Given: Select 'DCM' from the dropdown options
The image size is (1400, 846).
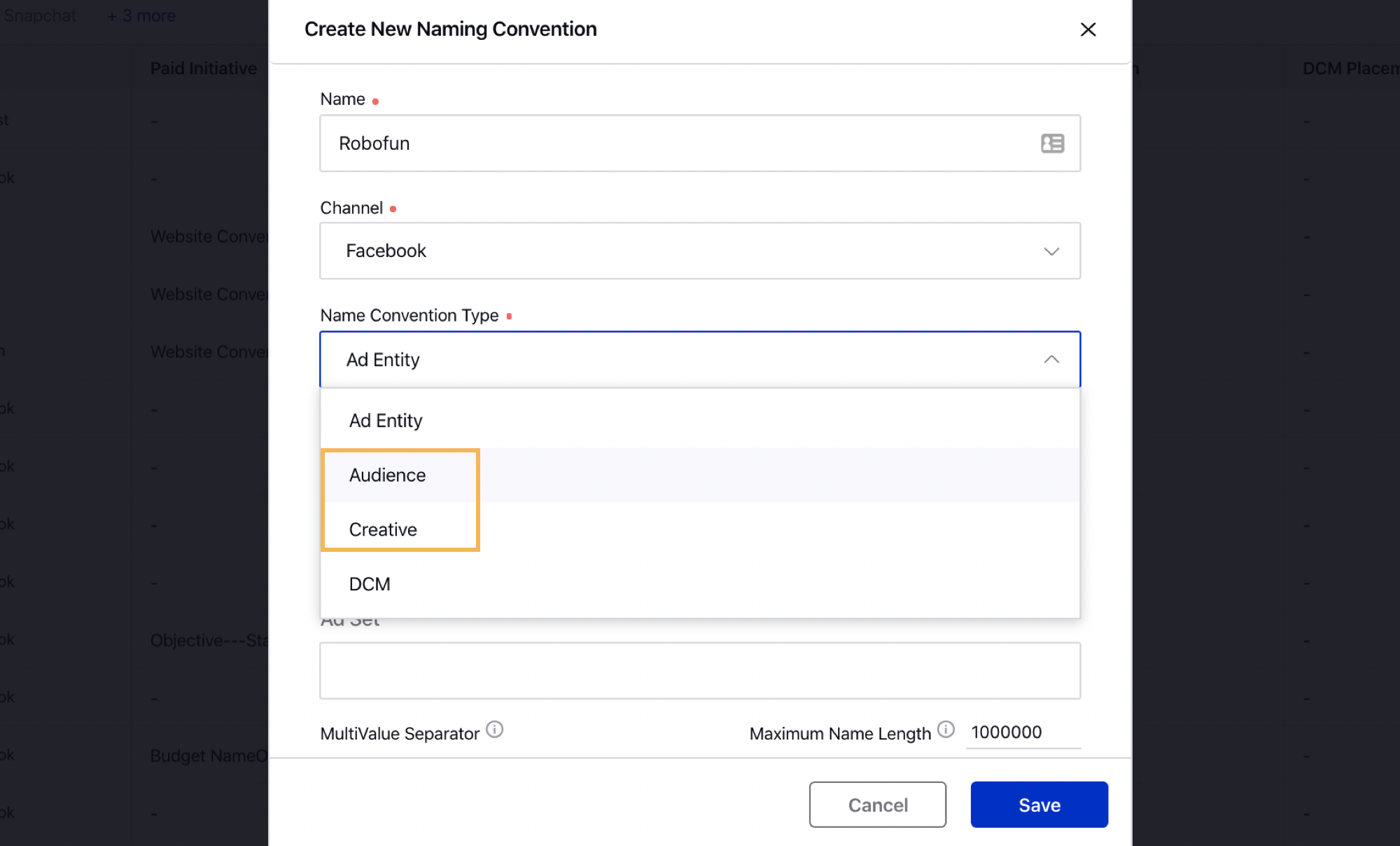Looking at the screenshot, I should 368,584.
